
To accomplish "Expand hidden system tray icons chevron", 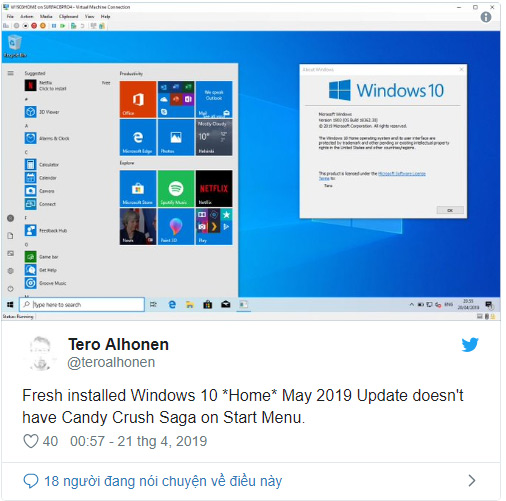I will tap(412, 304).
